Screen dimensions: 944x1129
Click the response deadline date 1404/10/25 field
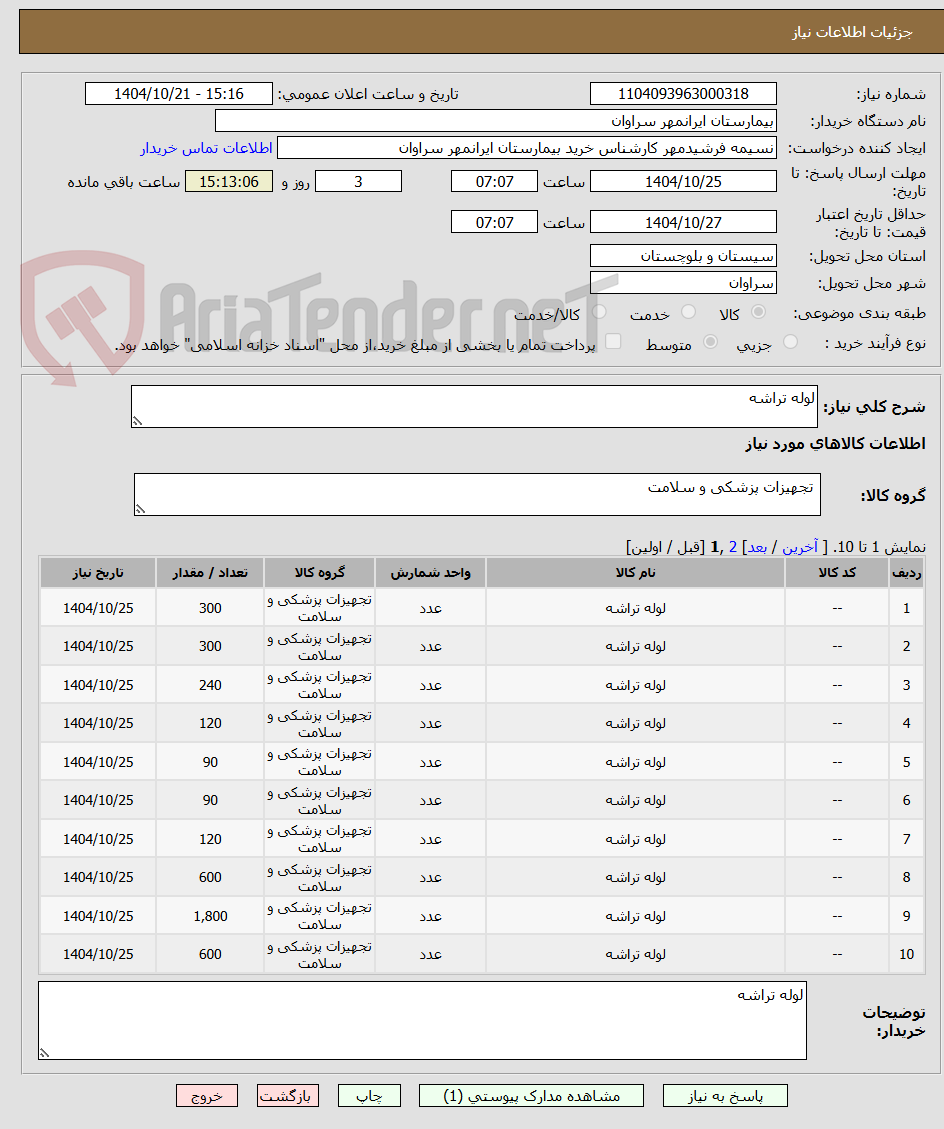click(683, 181)
